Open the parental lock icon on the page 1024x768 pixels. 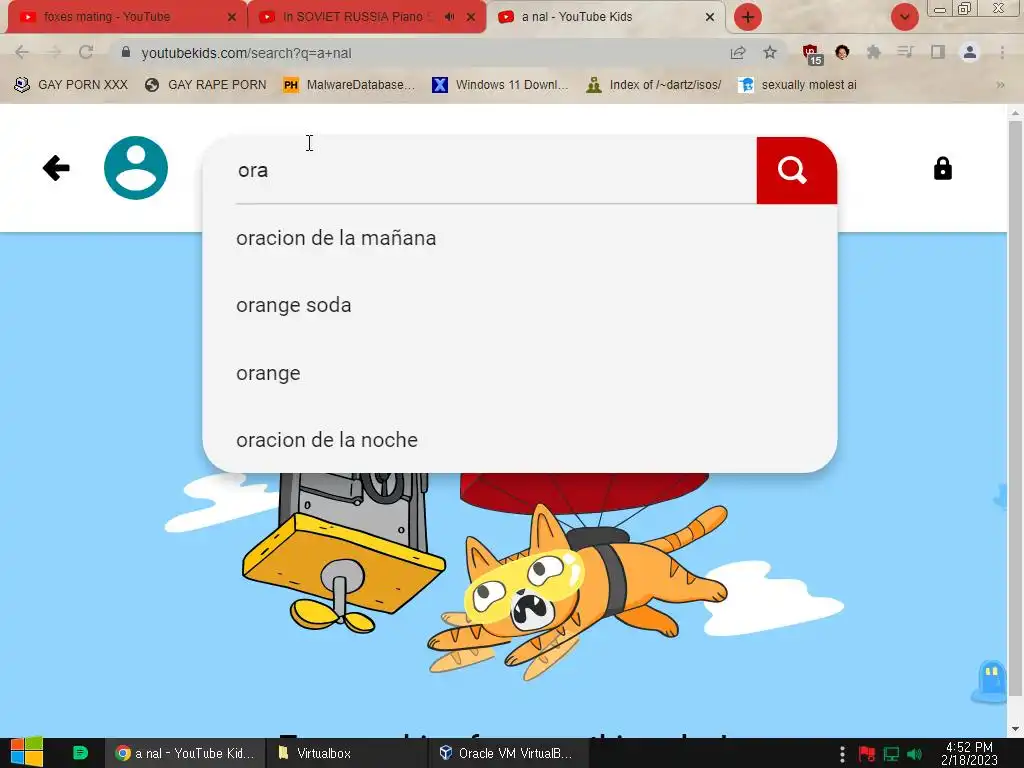coord(942,168)
